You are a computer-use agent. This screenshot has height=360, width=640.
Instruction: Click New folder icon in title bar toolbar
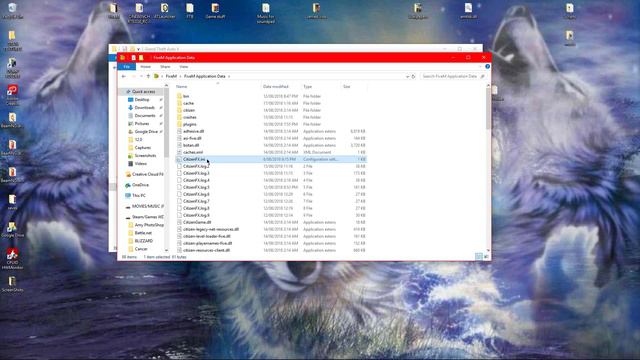(141, 58)
